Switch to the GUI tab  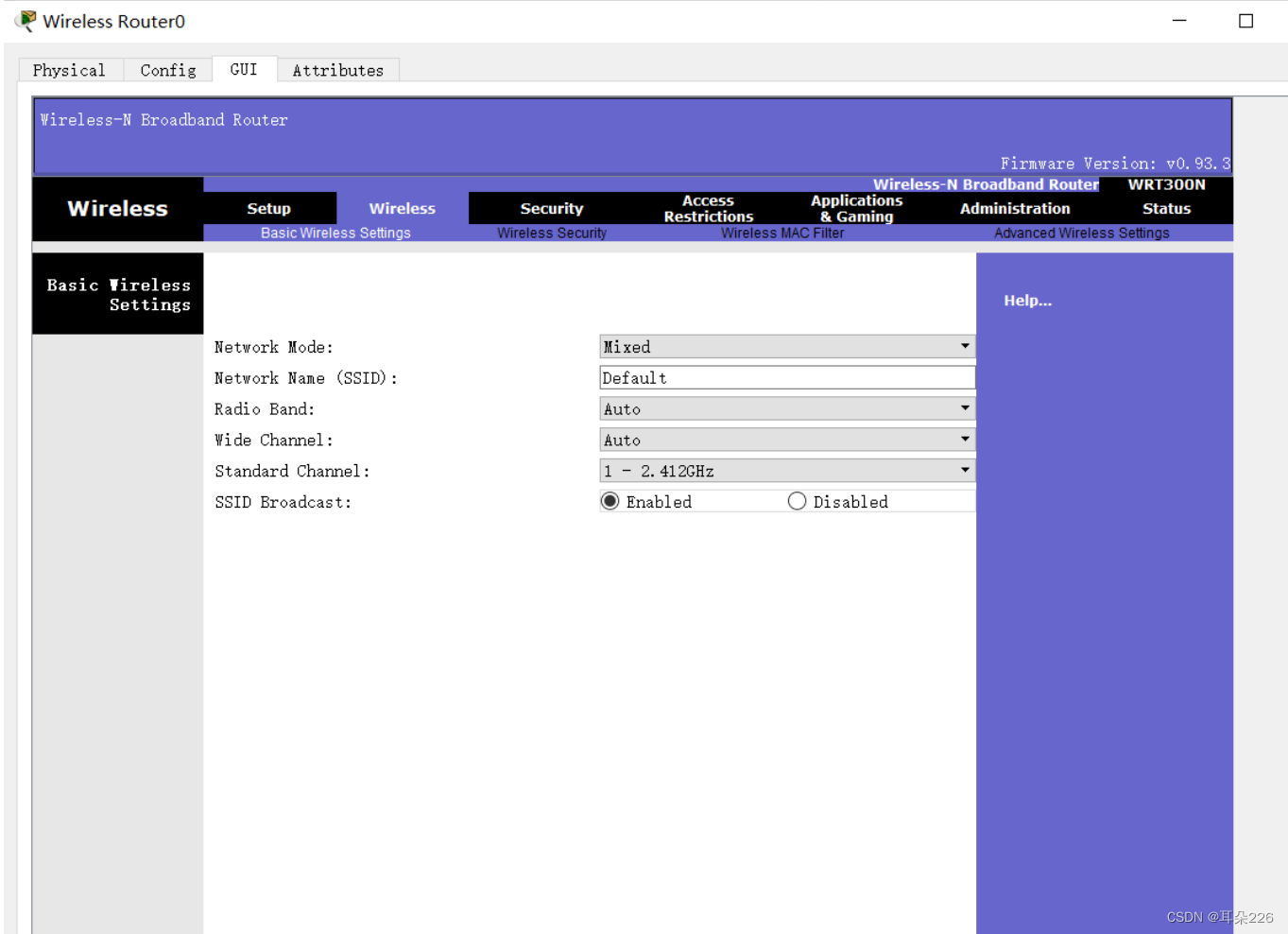click(244, 69)
